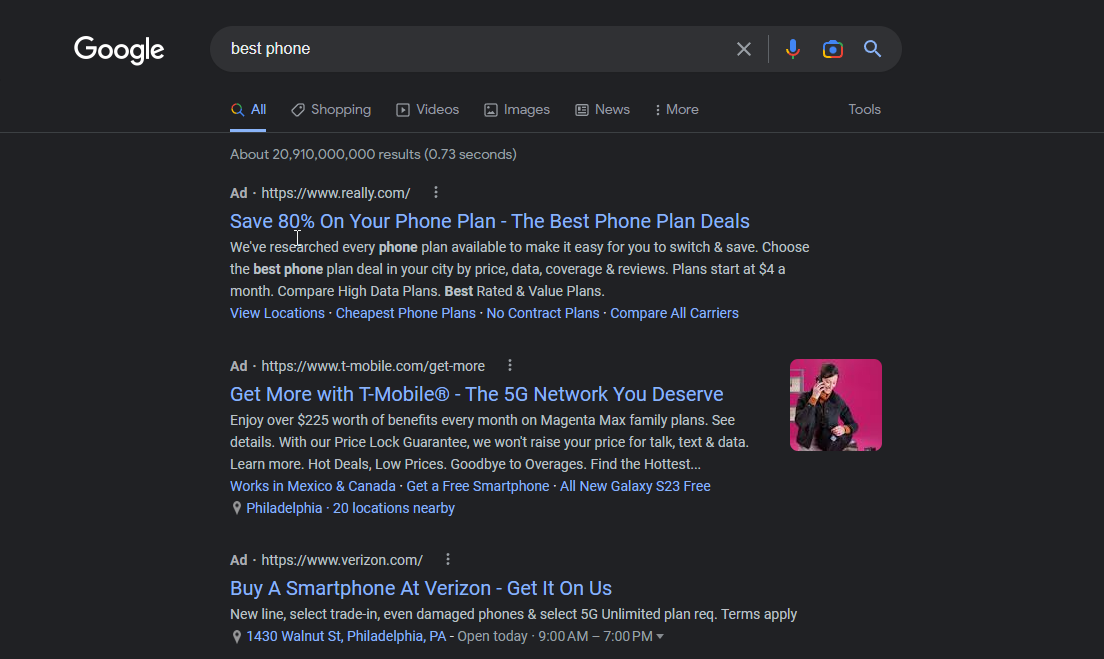
Task: Click the map pin beside 1430 Walnut St
Action: click(237, 636)
